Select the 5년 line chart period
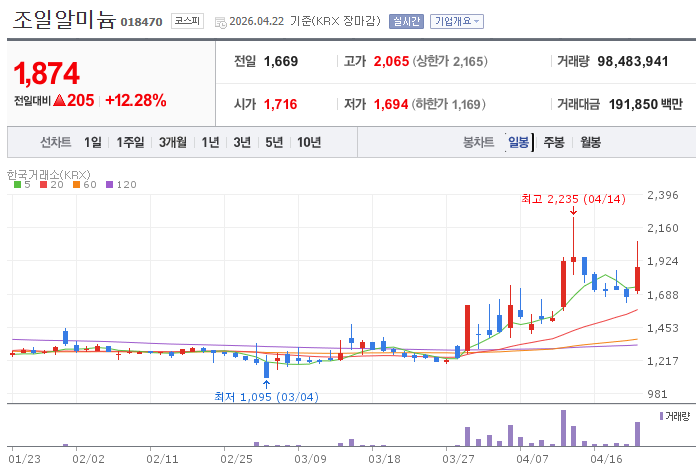The height and width of the screenshot is (471, 696). click(x=274, y=142)
